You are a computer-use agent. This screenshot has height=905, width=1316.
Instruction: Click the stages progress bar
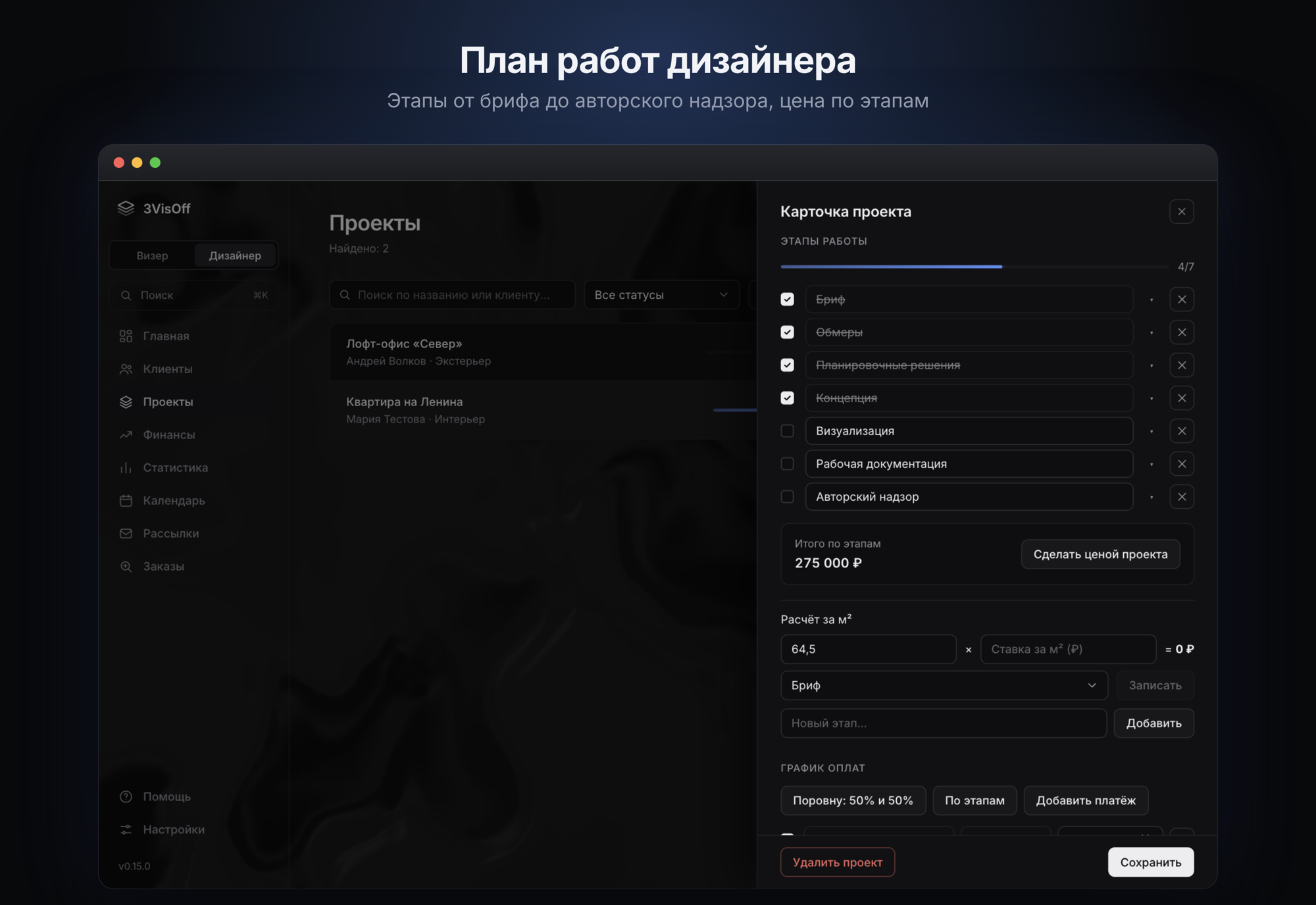click(x=974, y=267)
